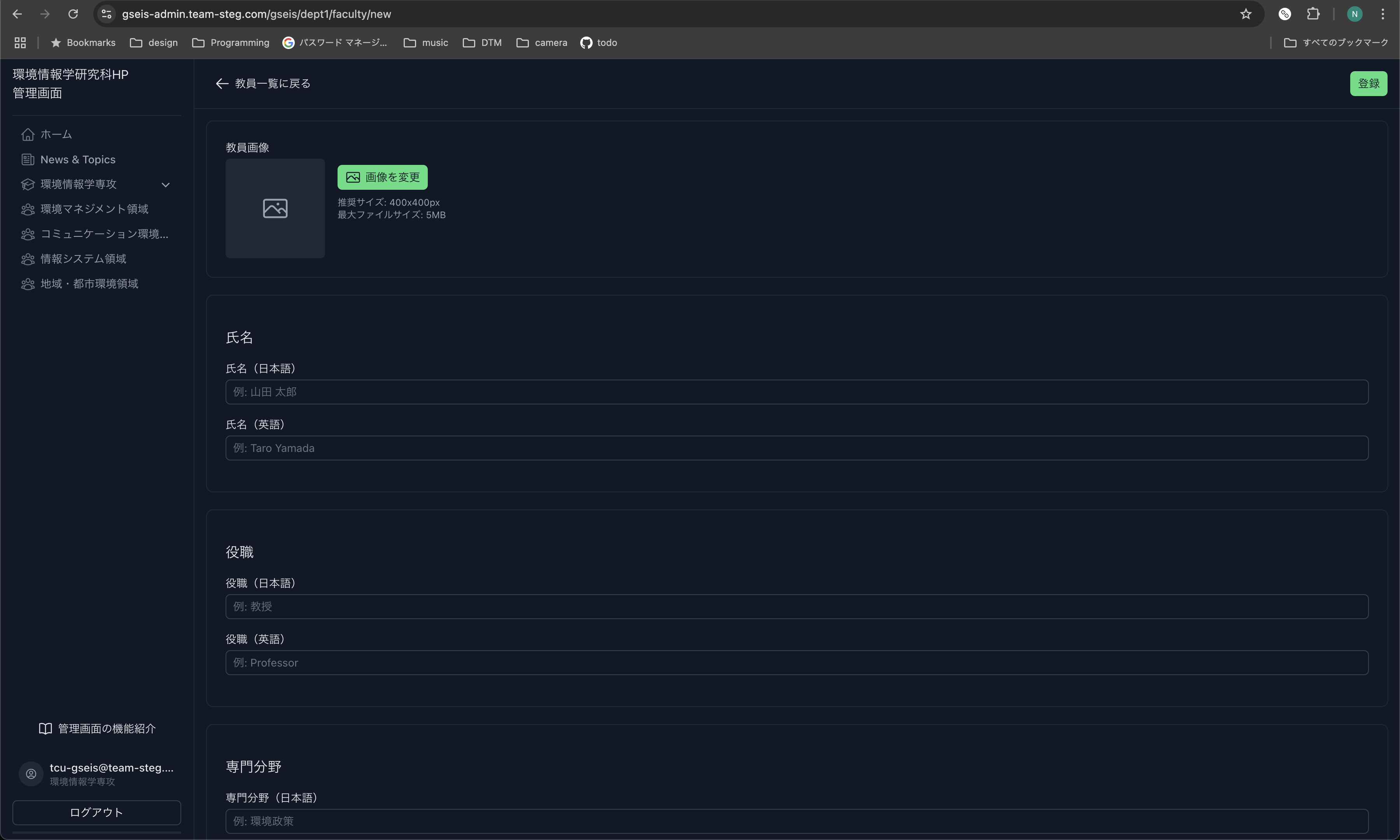This screenshot has width=1400, height=840.
Task: Click the back arrow beside 教員一覧に戻る
Action: (x=222, y=84)
